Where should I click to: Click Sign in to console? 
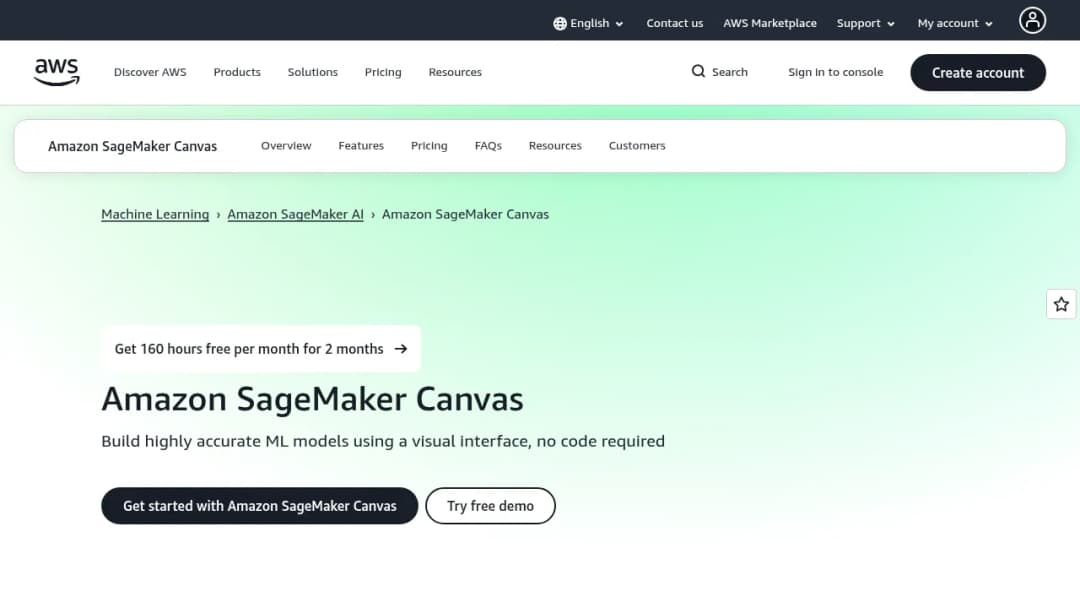pos(835,72)
